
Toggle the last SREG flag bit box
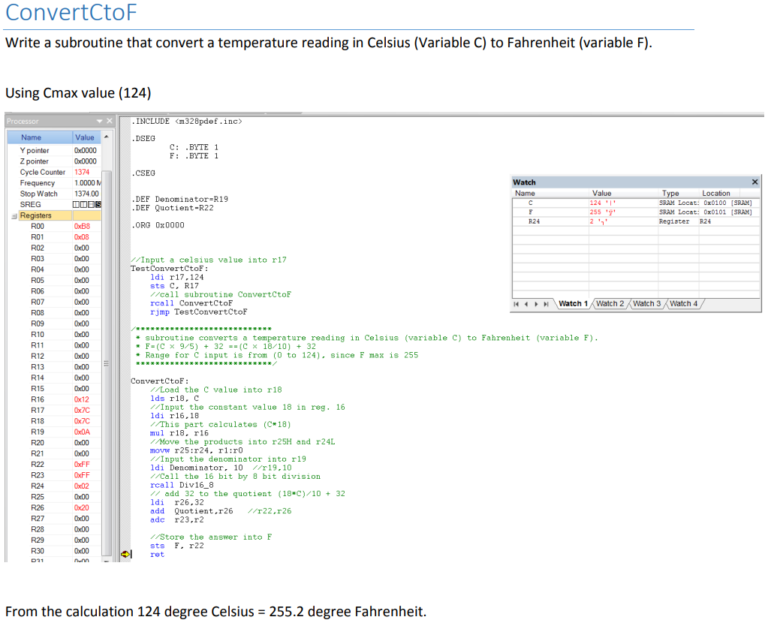99,204
